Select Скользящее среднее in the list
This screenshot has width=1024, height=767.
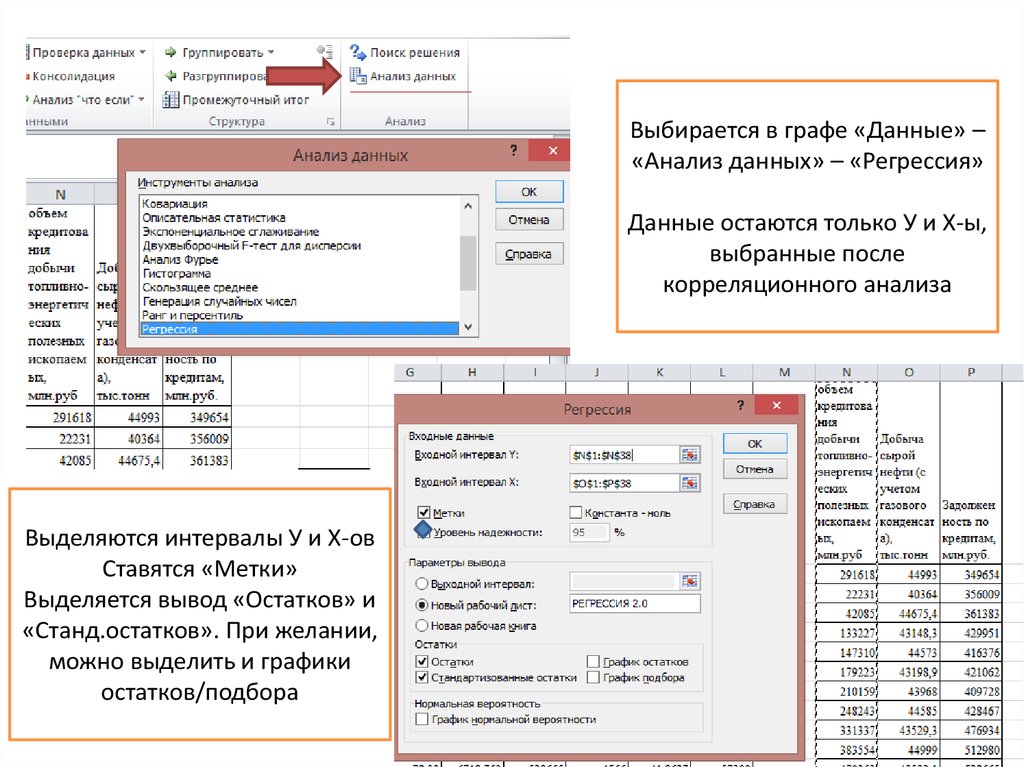click(300, 287)
